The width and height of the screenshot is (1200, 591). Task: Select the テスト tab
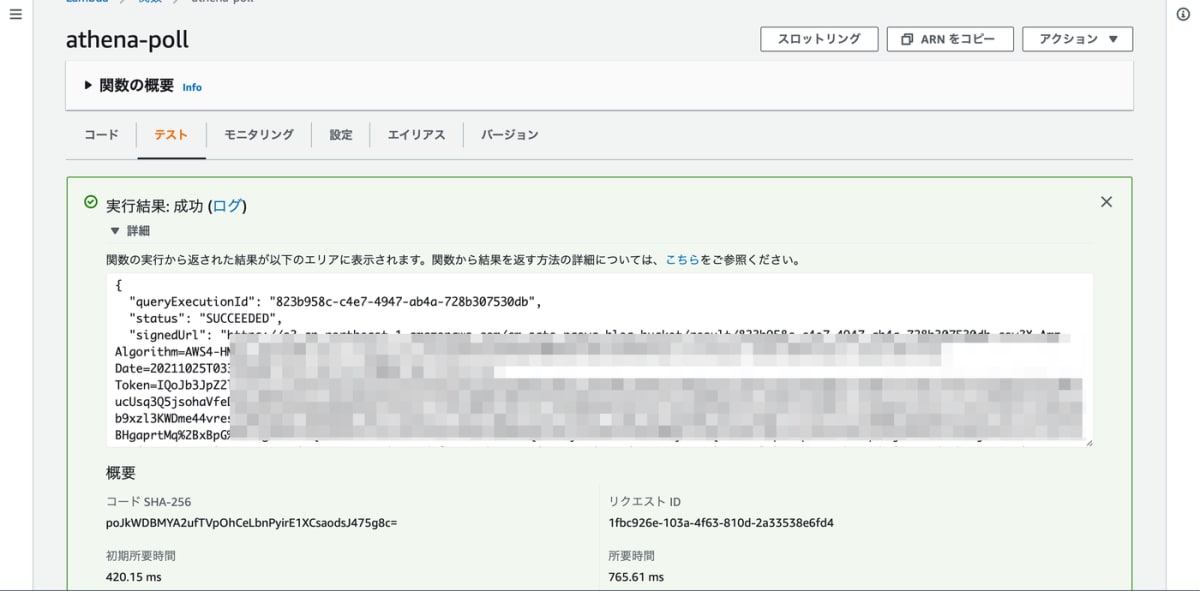[x=171, y=135]
